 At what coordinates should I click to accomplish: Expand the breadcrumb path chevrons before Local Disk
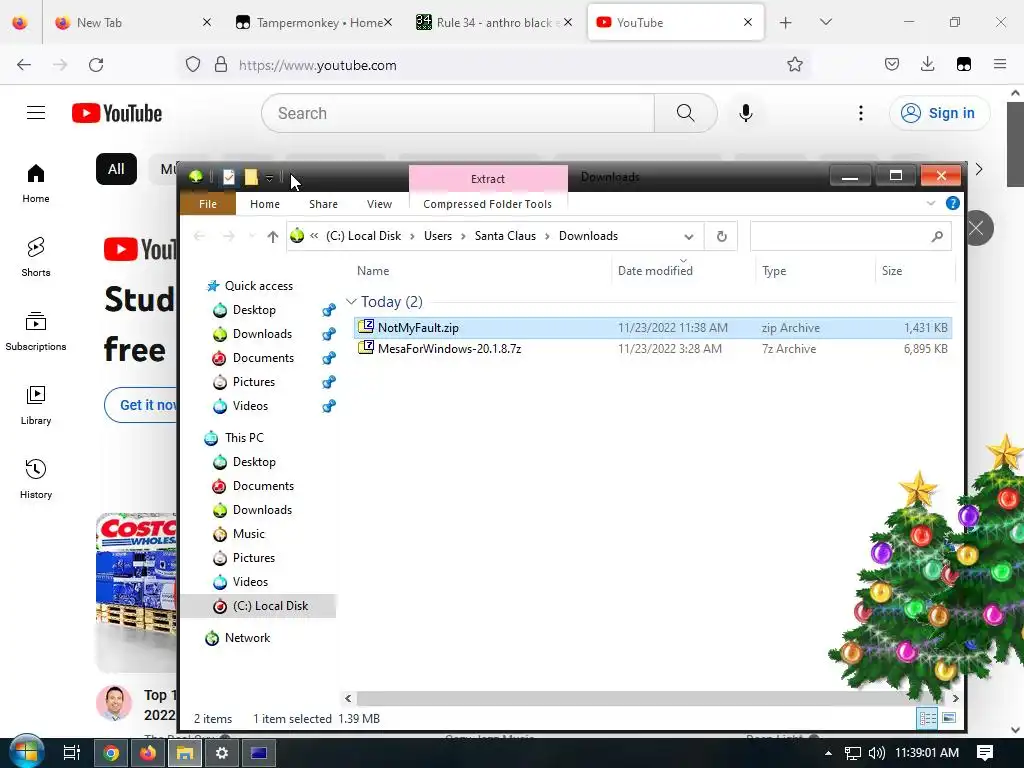pyautogui.click(x=314, y=236)
